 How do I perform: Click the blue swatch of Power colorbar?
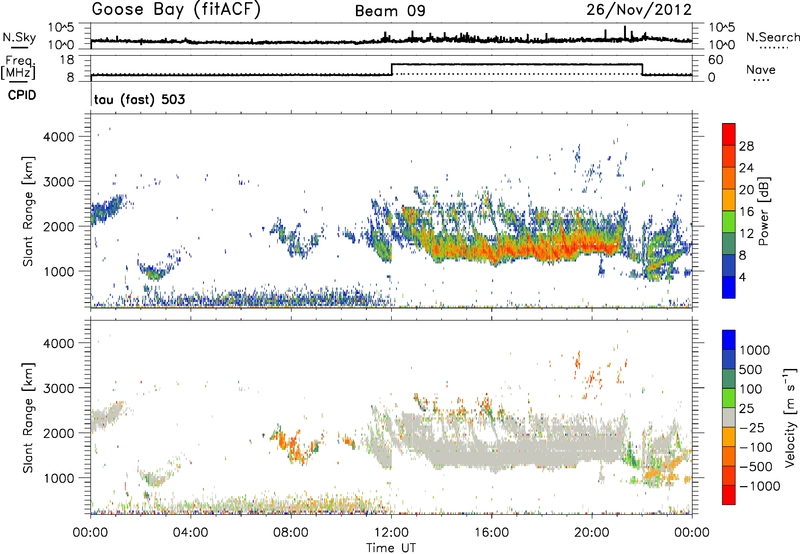coord(729,287)
